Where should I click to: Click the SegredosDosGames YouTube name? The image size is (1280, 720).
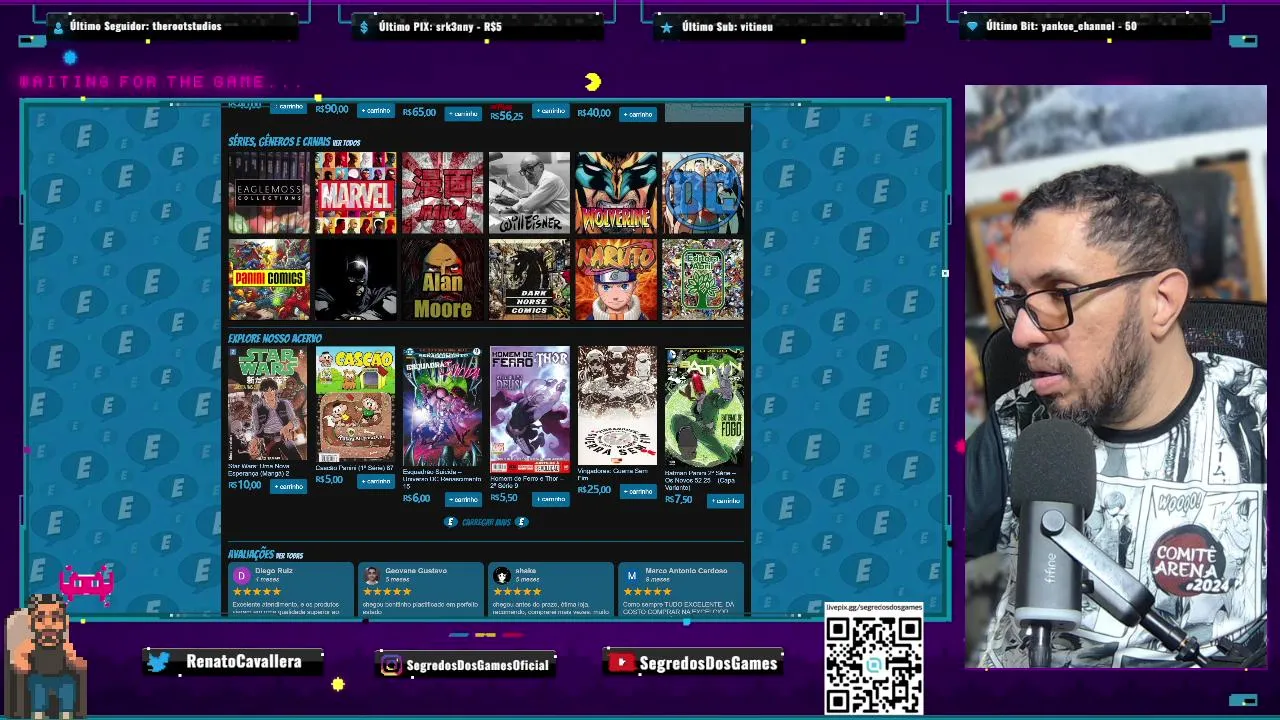point(708,663)
